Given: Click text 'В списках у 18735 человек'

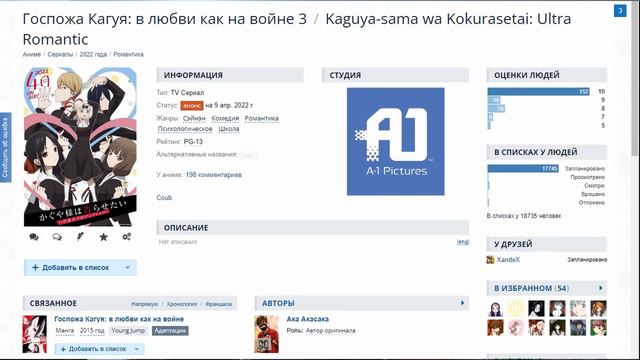Looking at the screenshot, I should (524, 216).
